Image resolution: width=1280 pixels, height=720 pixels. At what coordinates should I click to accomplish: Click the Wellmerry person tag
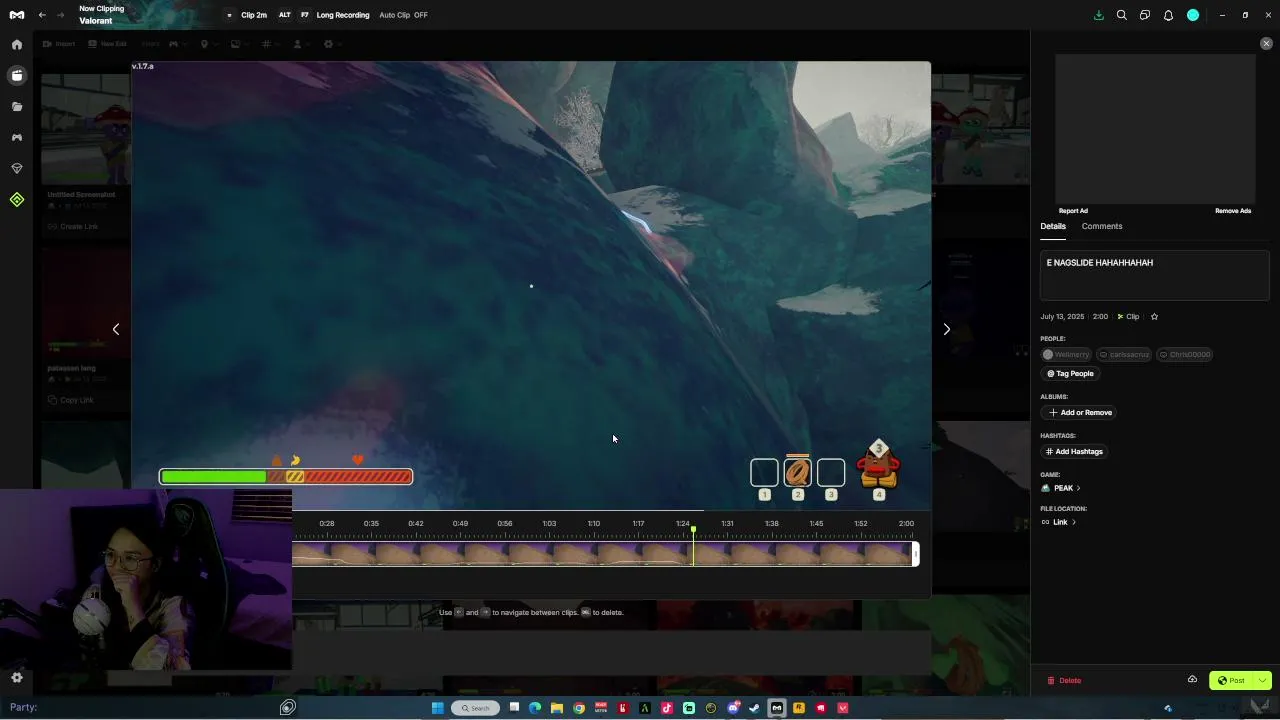[x=1066, y=355]
